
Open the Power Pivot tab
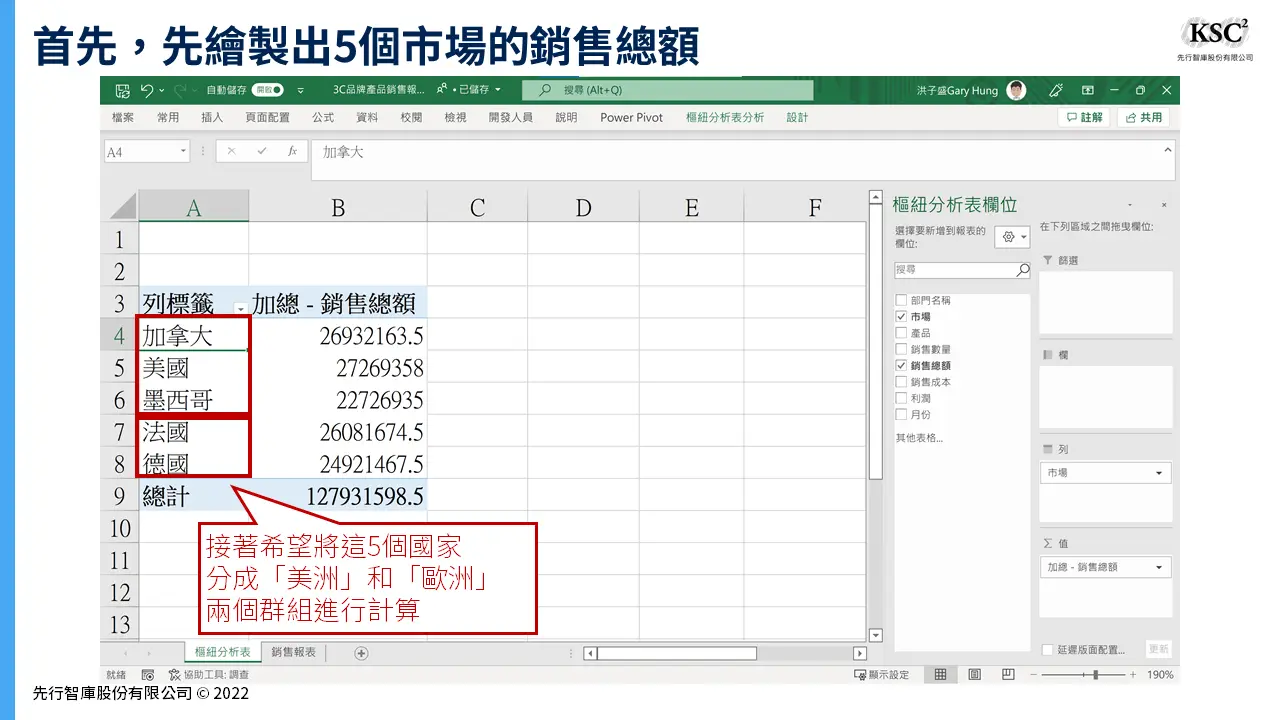631,117
